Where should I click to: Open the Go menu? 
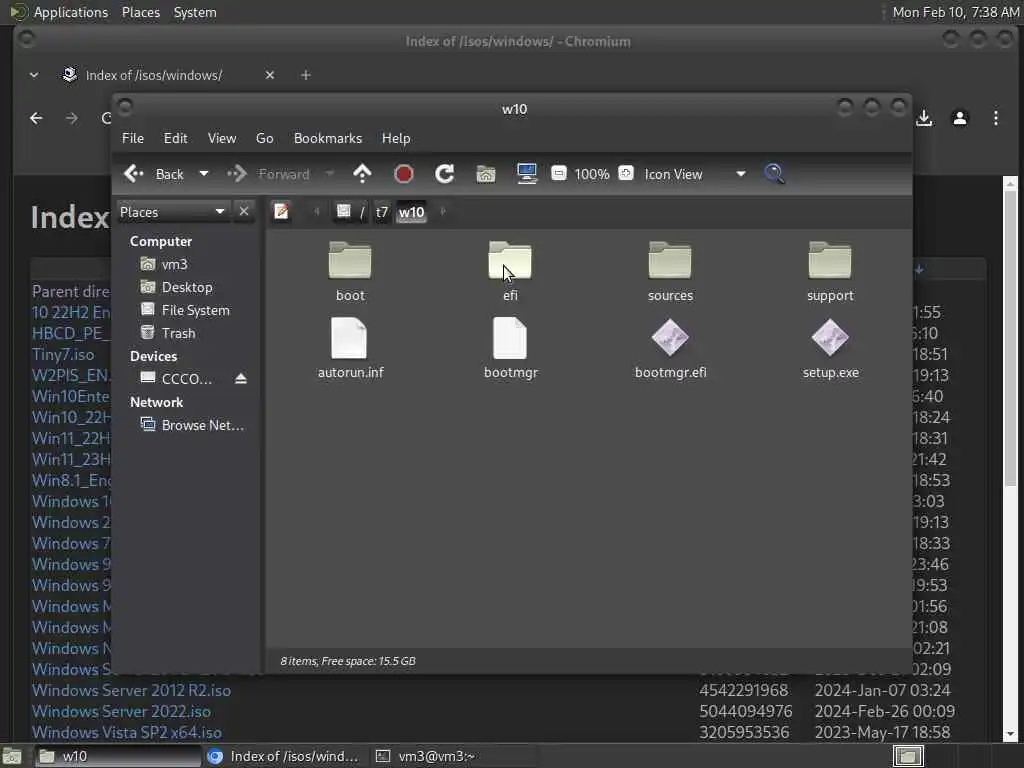[x=264, y=138]
